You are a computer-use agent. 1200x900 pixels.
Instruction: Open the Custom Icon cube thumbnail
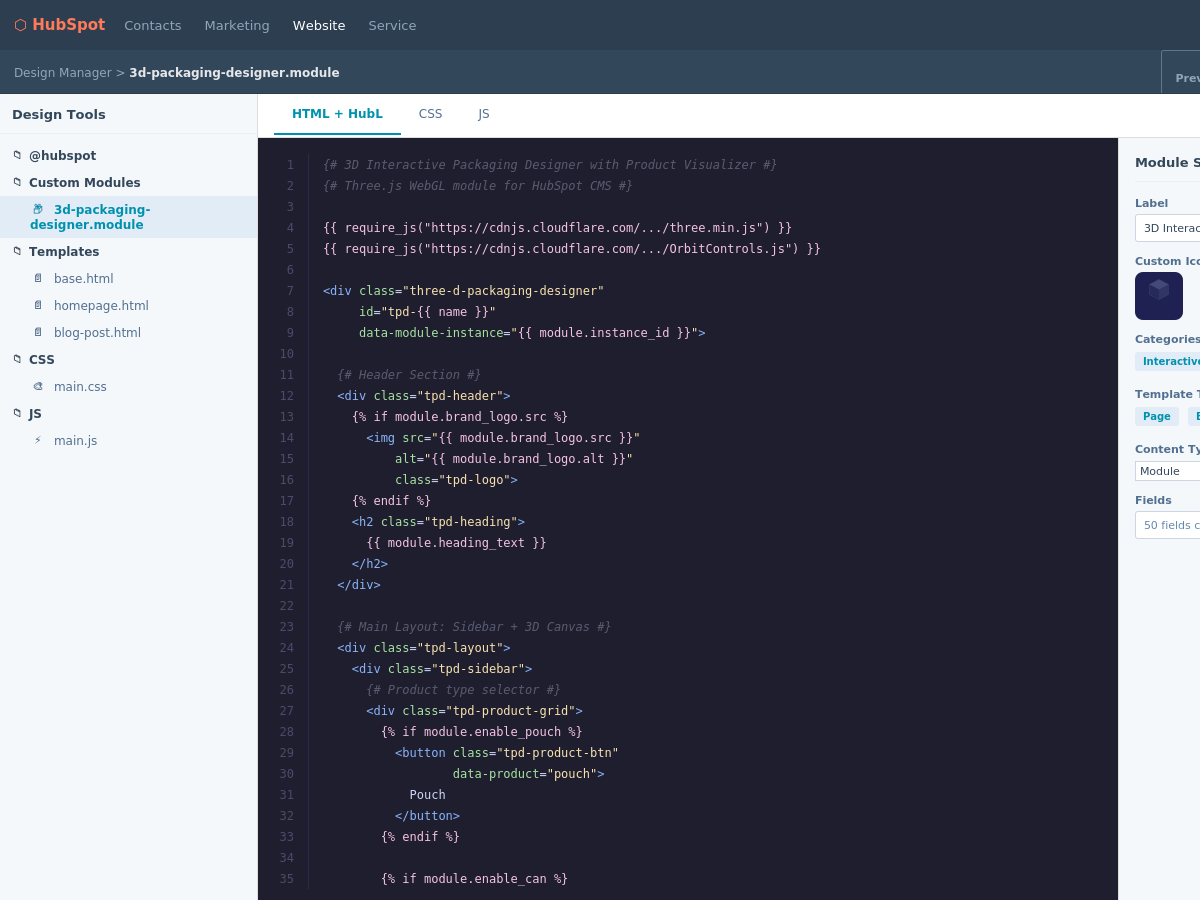tap(1158, 296)
